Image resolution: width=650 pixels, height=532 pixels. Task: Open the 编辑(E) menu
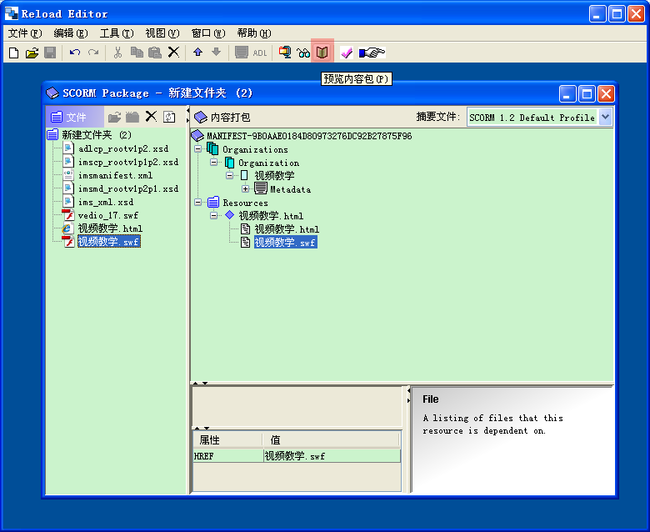(71, 33)
